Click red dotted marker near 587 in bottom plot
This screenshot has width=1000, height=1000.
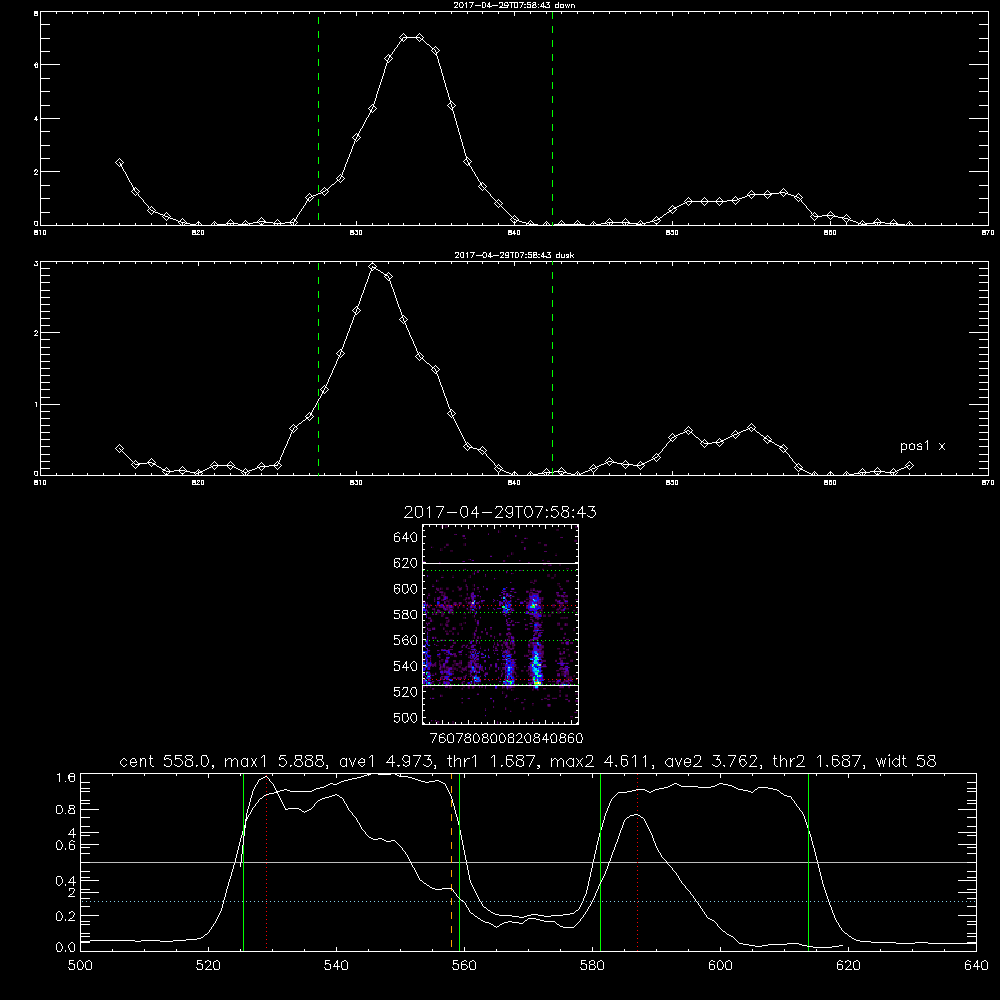pos(637,861)
